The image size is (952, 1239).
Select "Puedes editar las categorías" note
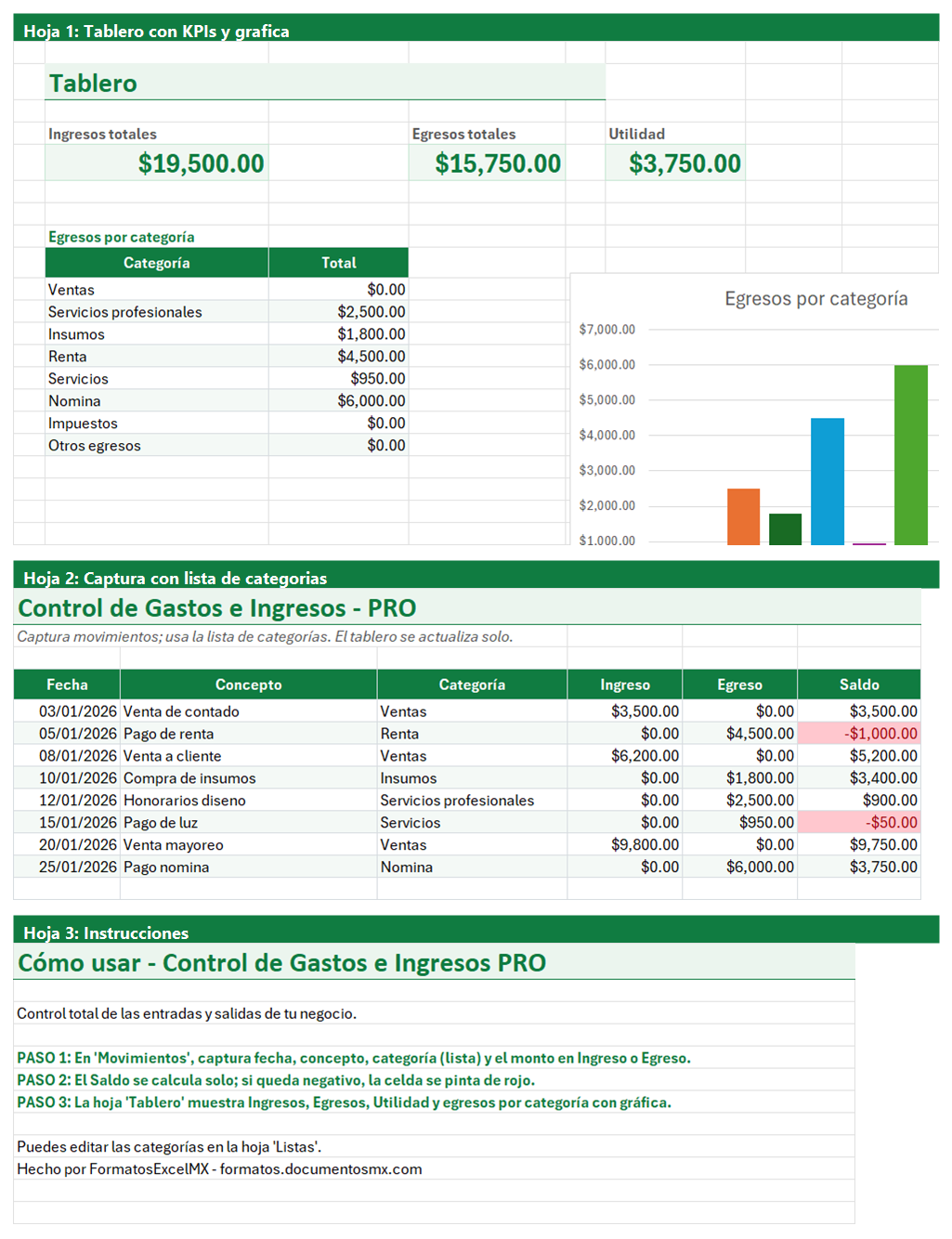point(169,1148)
